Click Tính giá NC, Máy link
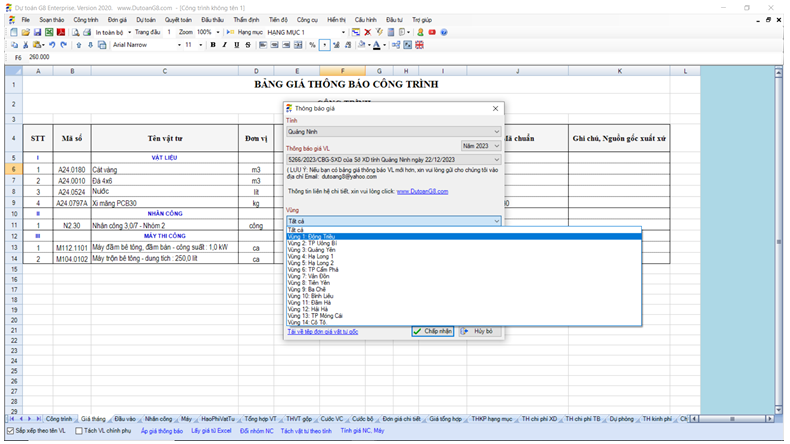Viewport: 790px width, 444px height. [x=362, y=431]
